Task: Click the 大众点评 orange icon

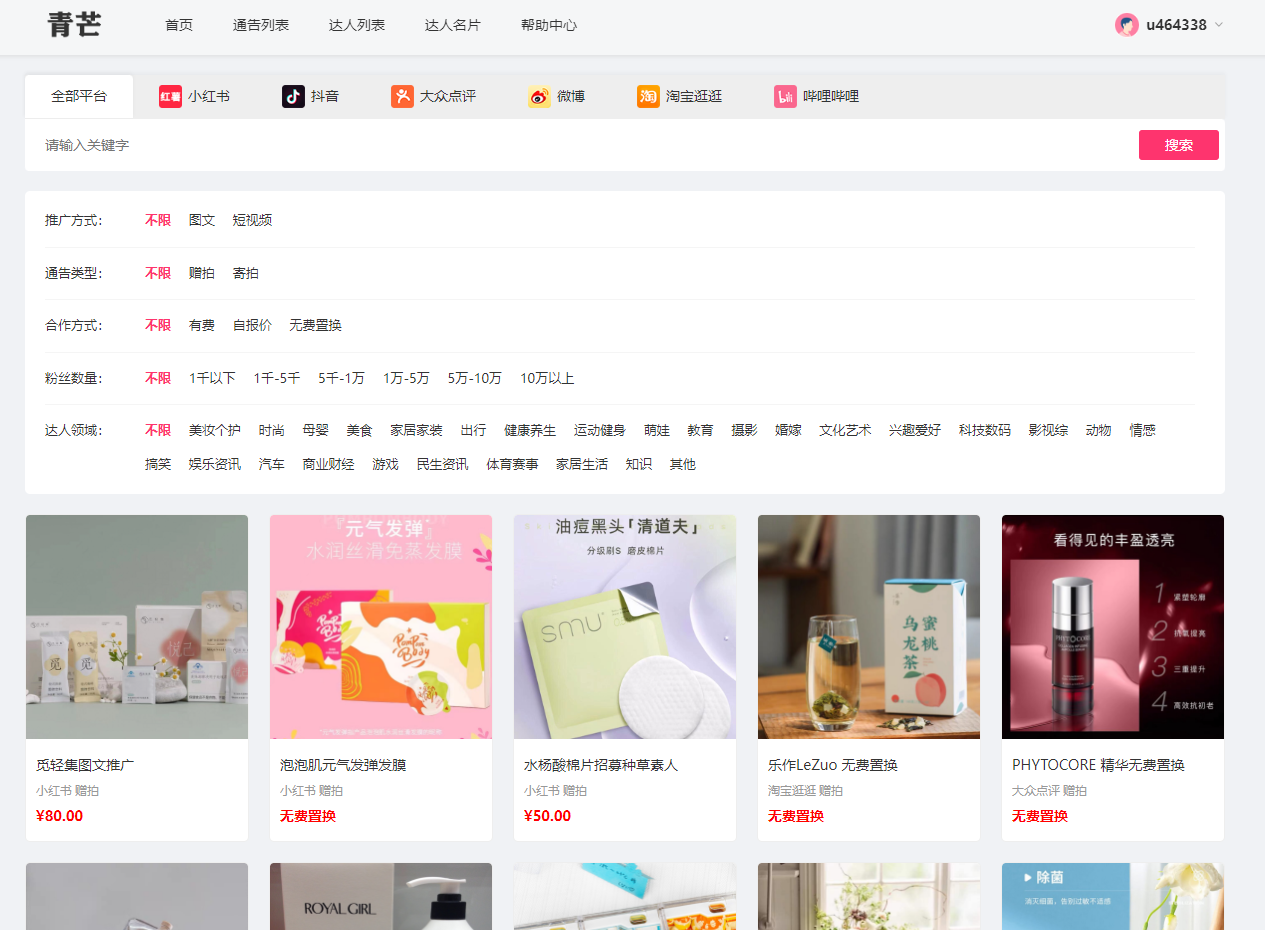Action: point(402,96)
